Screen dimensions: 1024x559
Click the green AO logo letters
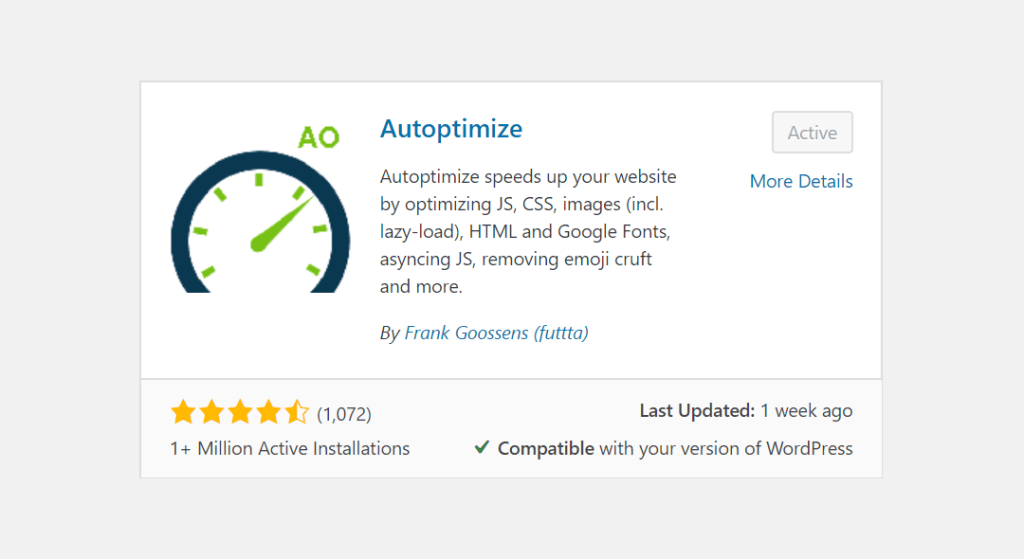point(319,137)
